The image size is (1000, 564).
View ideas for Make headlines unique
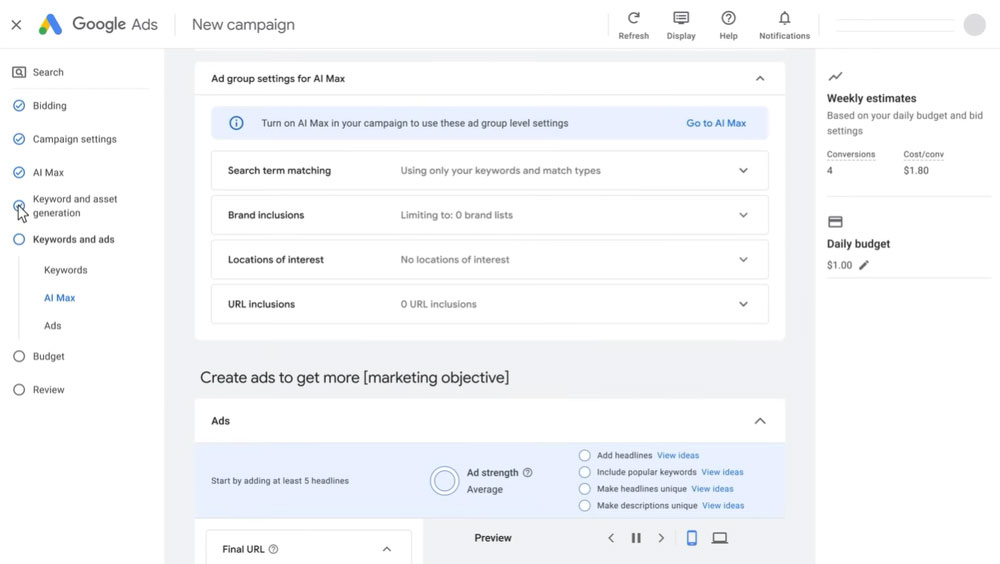coord(712,489)
